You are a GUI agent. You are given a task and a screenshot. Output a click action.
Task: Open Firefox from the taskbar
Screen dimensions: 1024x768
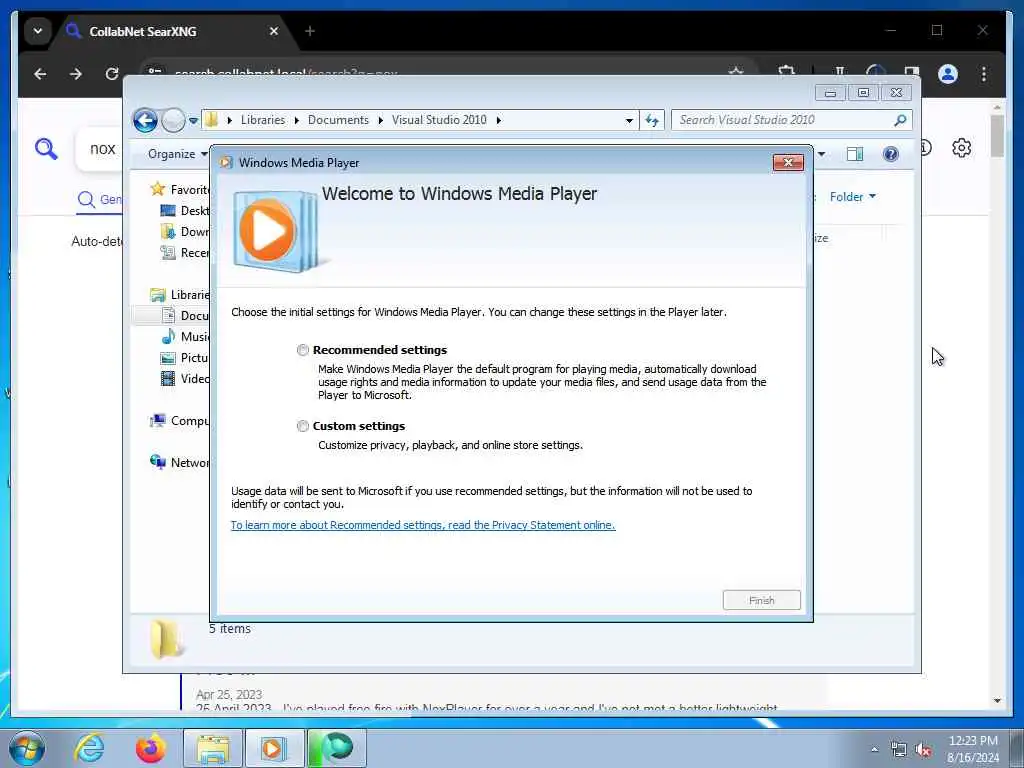point(150,748)
